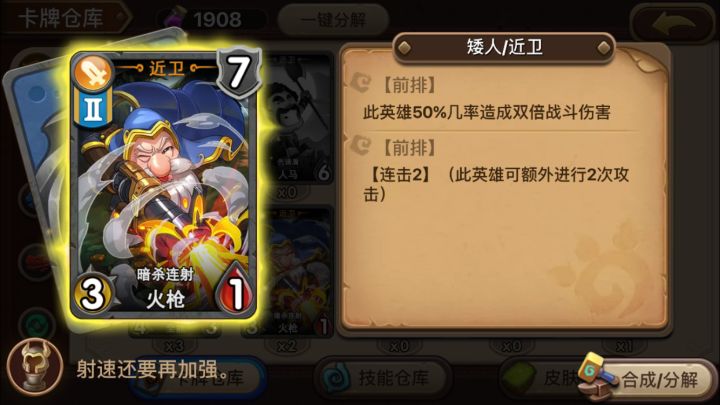The height and width of the screenshot is (405, 720).
Task: Select the dimmed 人马 card thumbnail
Action: coord(294,119)
